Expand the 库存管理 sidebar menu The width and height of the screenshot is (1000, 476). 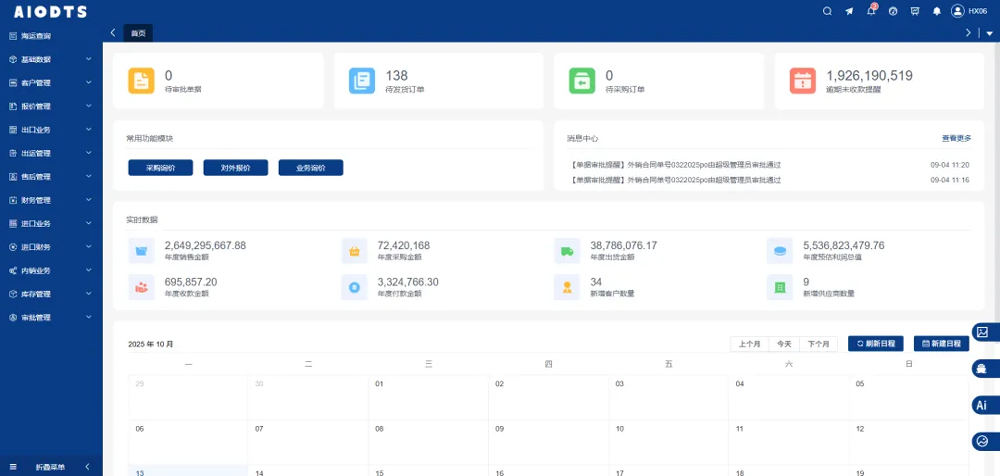tap(50, 294)
